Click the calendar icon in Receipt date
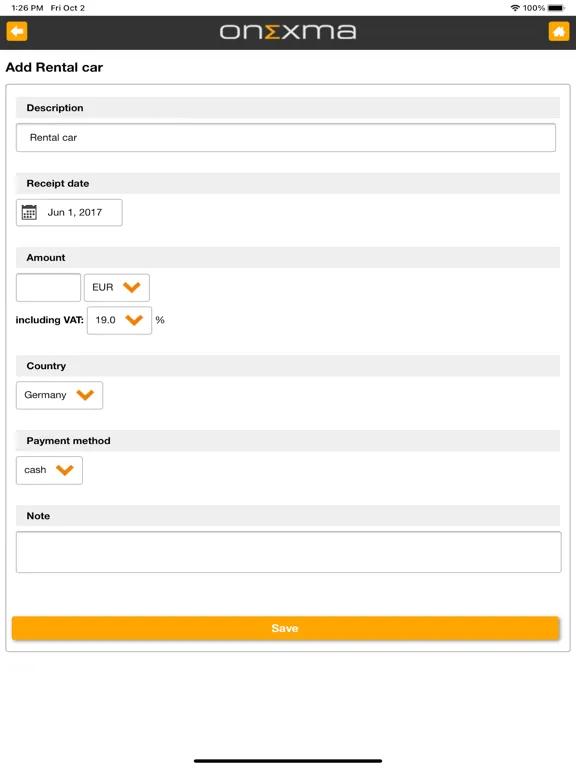576x768 pixels. [29, 213]
